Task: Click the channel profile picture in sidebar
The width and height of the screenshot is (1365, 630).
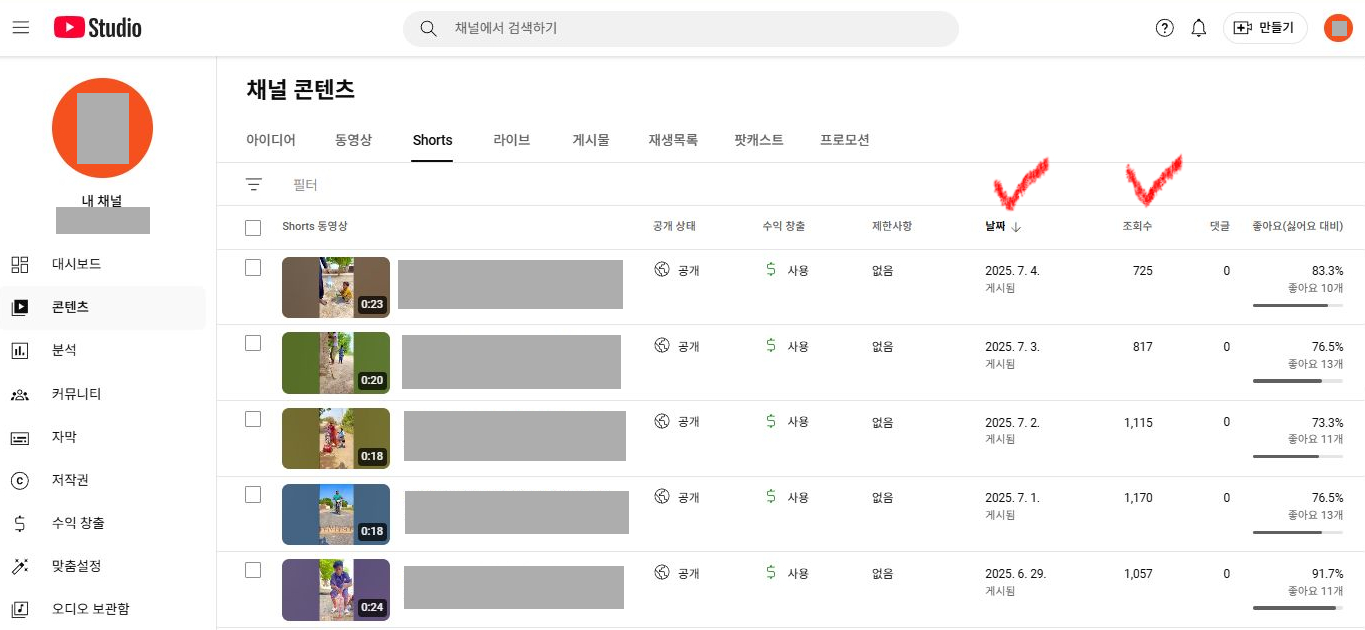Action: [x=102, y=128]
